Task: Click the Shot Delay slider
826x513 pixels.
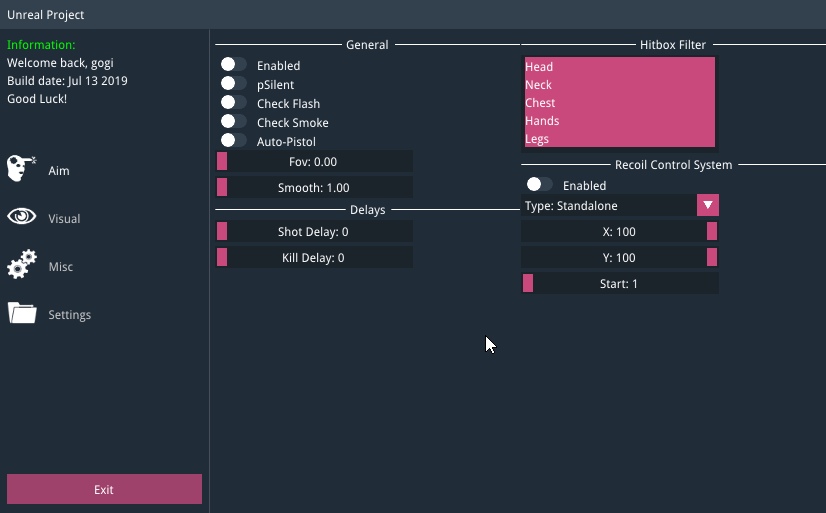Action: point(314,232)
